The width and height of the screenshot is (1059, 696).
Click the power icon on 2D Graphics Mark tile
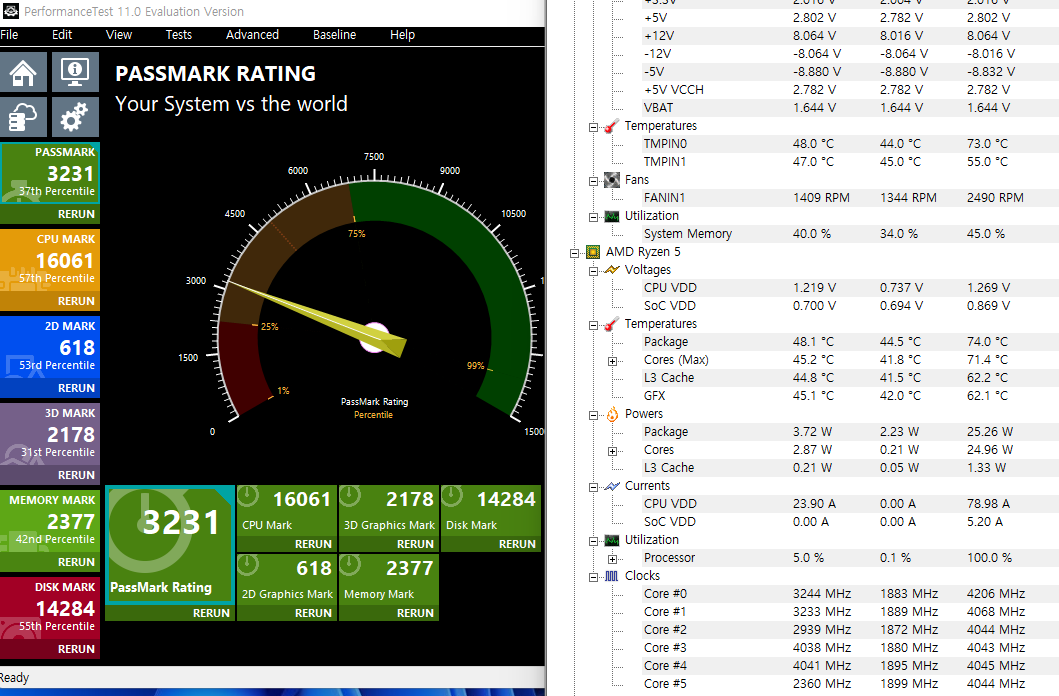[249, 565]
